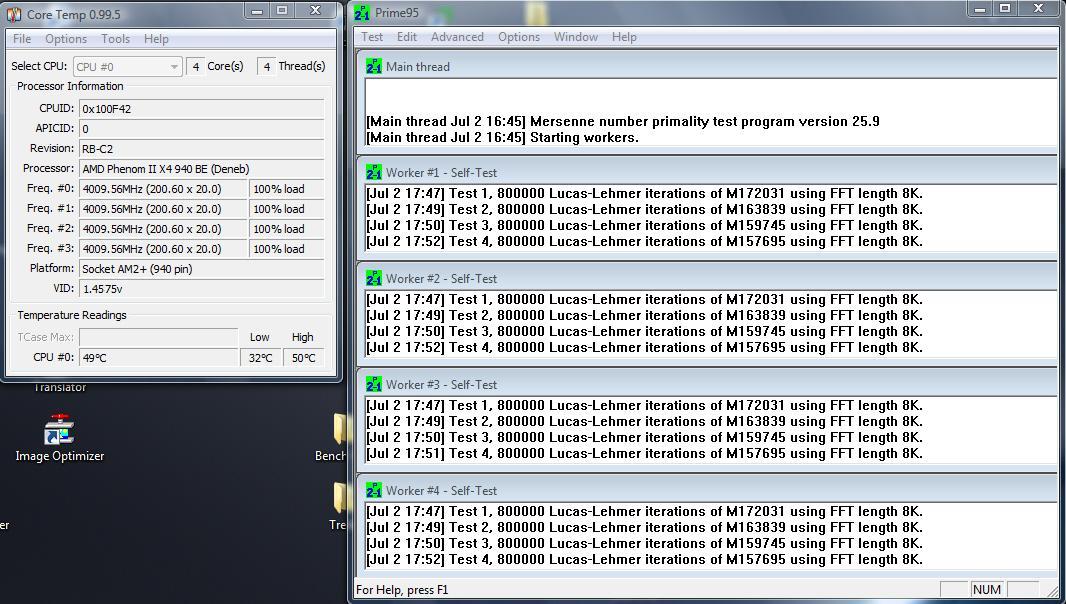Screen dimensions: 1066x604
Task: Click the High temperature value 50°C
Action: pyautogui.click(x=303, y=358)
